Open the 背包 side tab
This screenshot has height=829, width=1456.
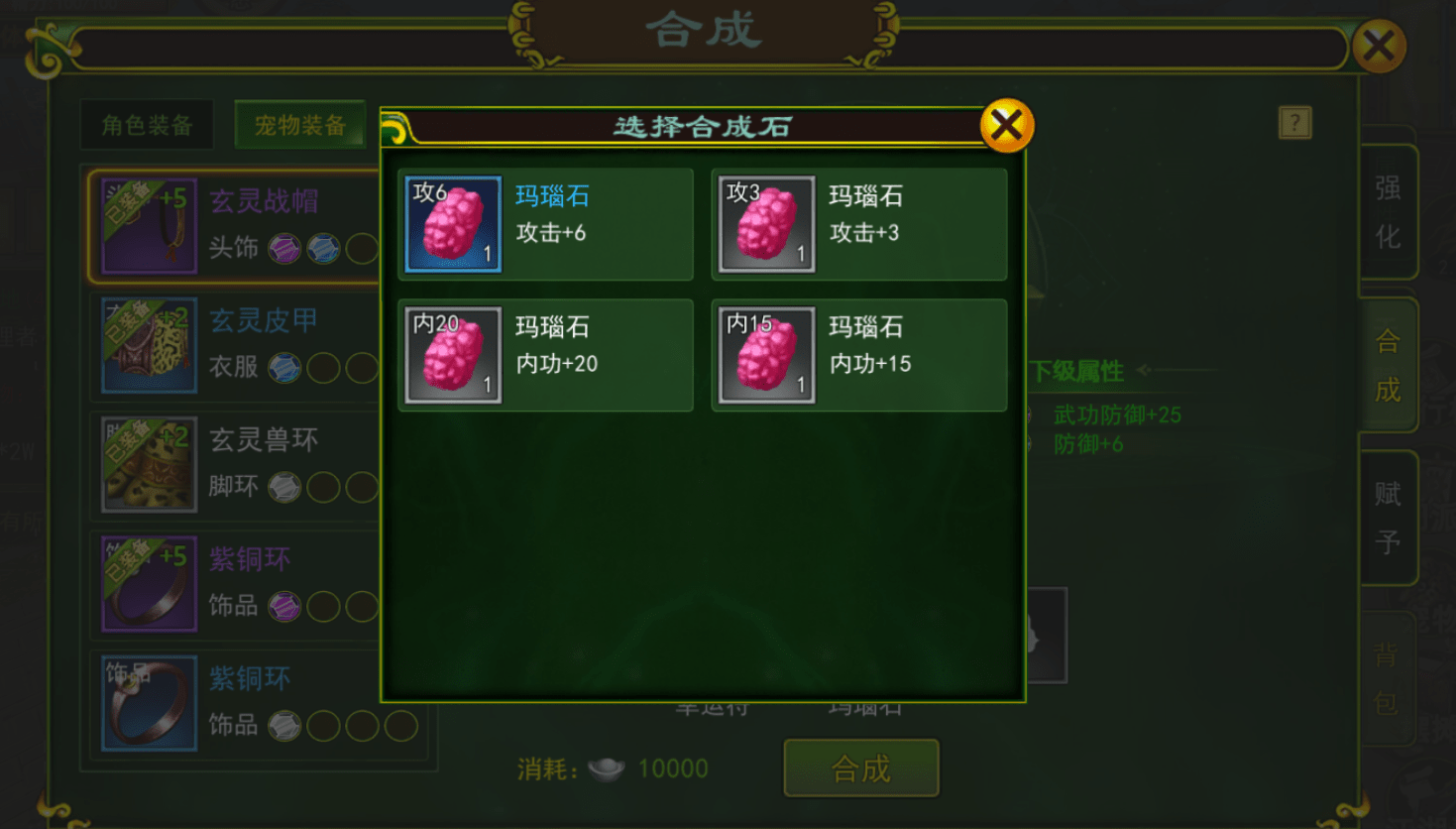[x=1388, y=678]
